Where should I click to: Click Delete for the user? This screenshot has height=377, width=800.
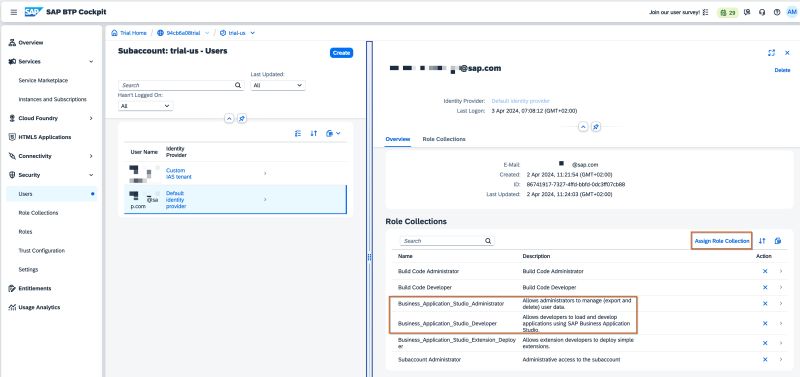pos(782,70)
